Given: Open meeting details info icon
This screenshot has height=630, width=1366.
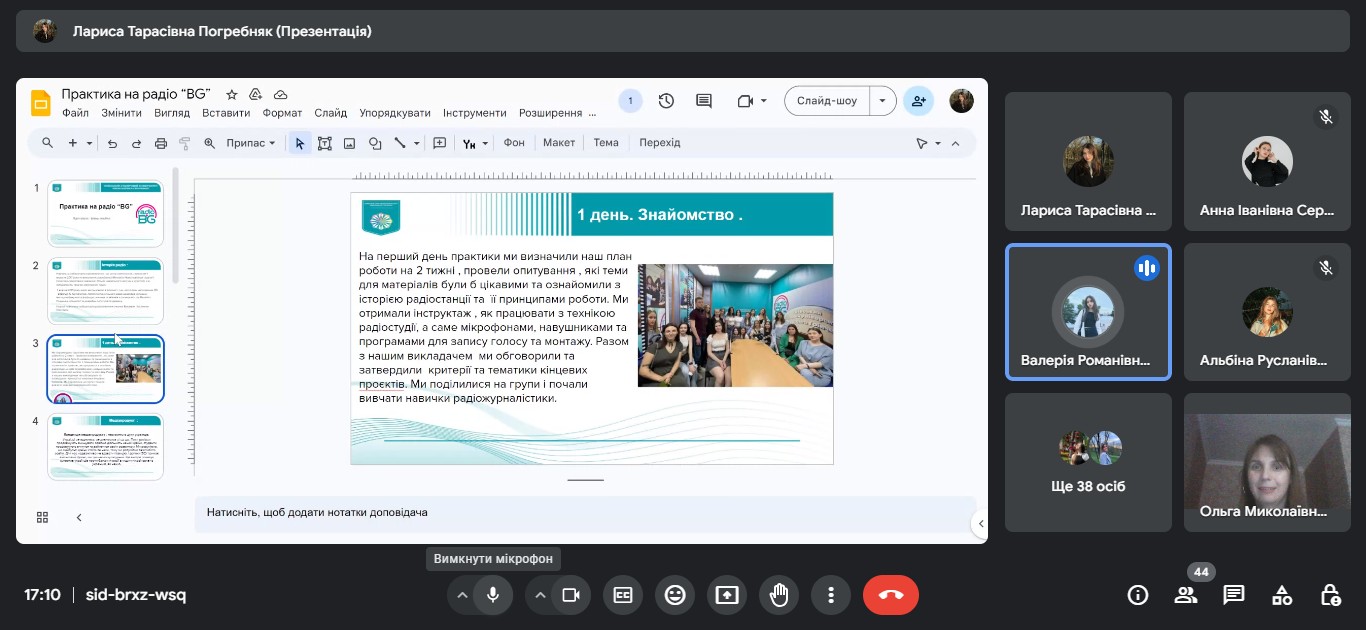Looking at the screenshot, I should [1138, 595].
